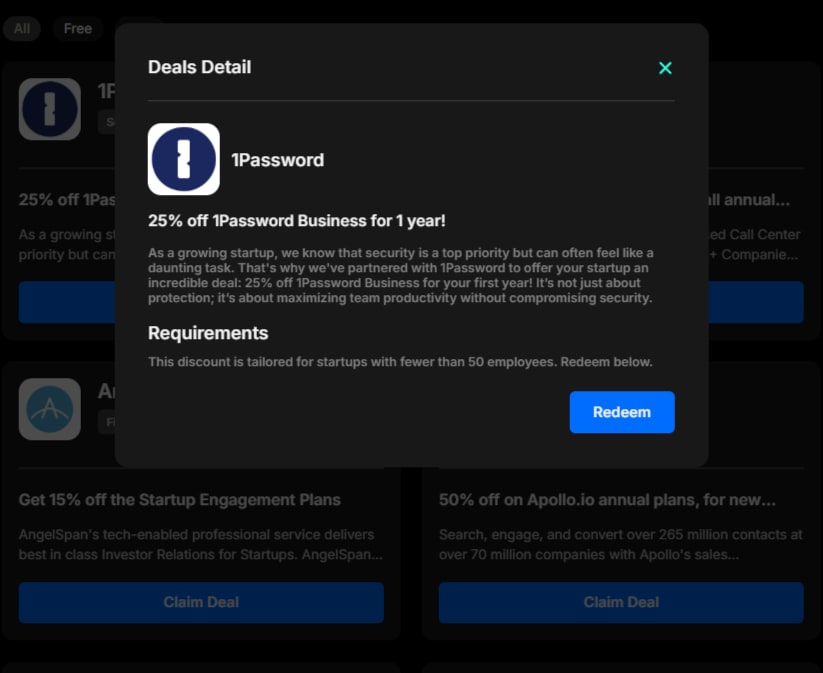Open '50% off on Apollo.io annual plans' title
This screenshot has height=673, width=823.
(x=607, y=500)
